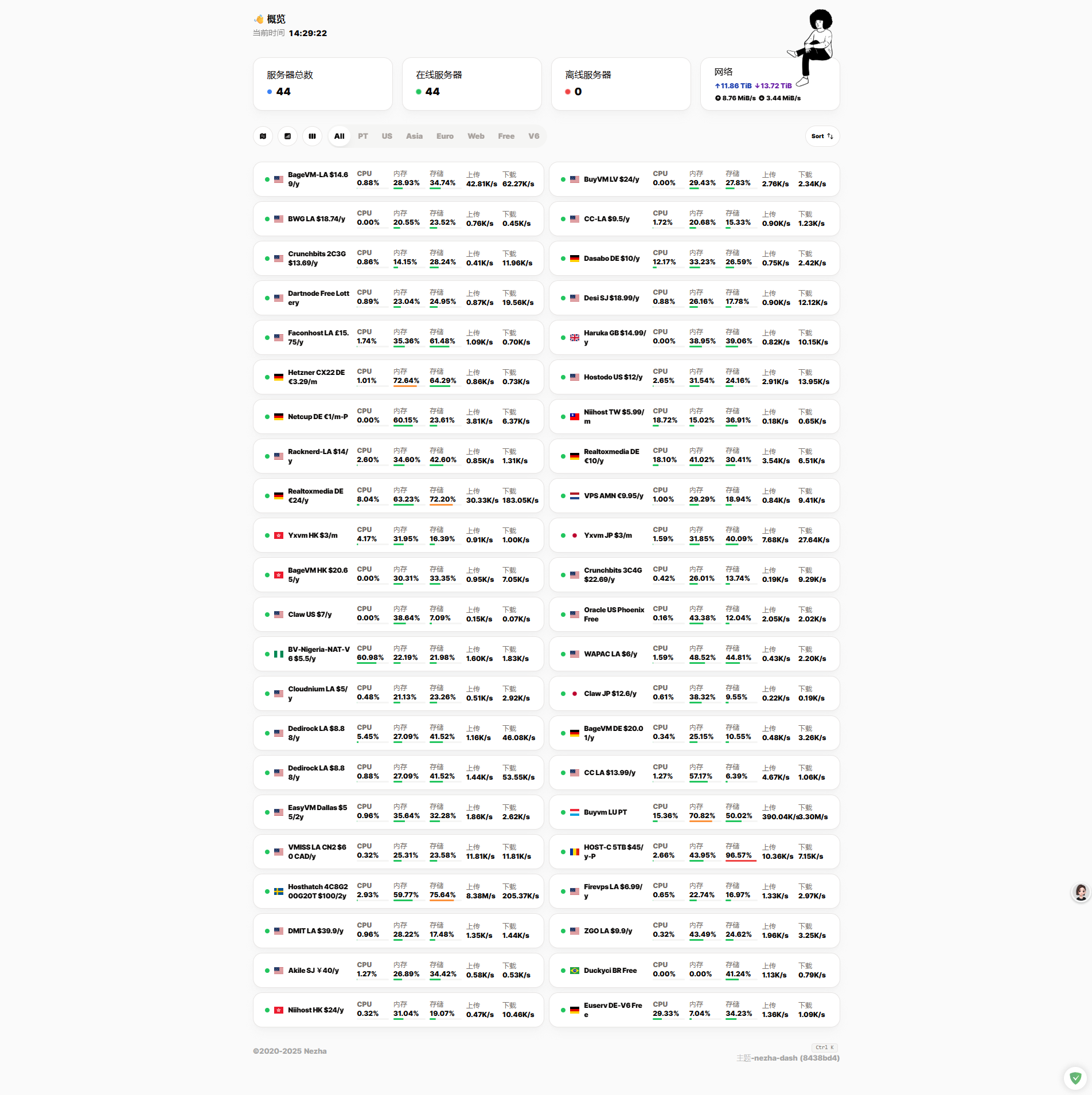Open the global map view icon
This screenshot has height=1095, width=1092.
coord(263,136)
